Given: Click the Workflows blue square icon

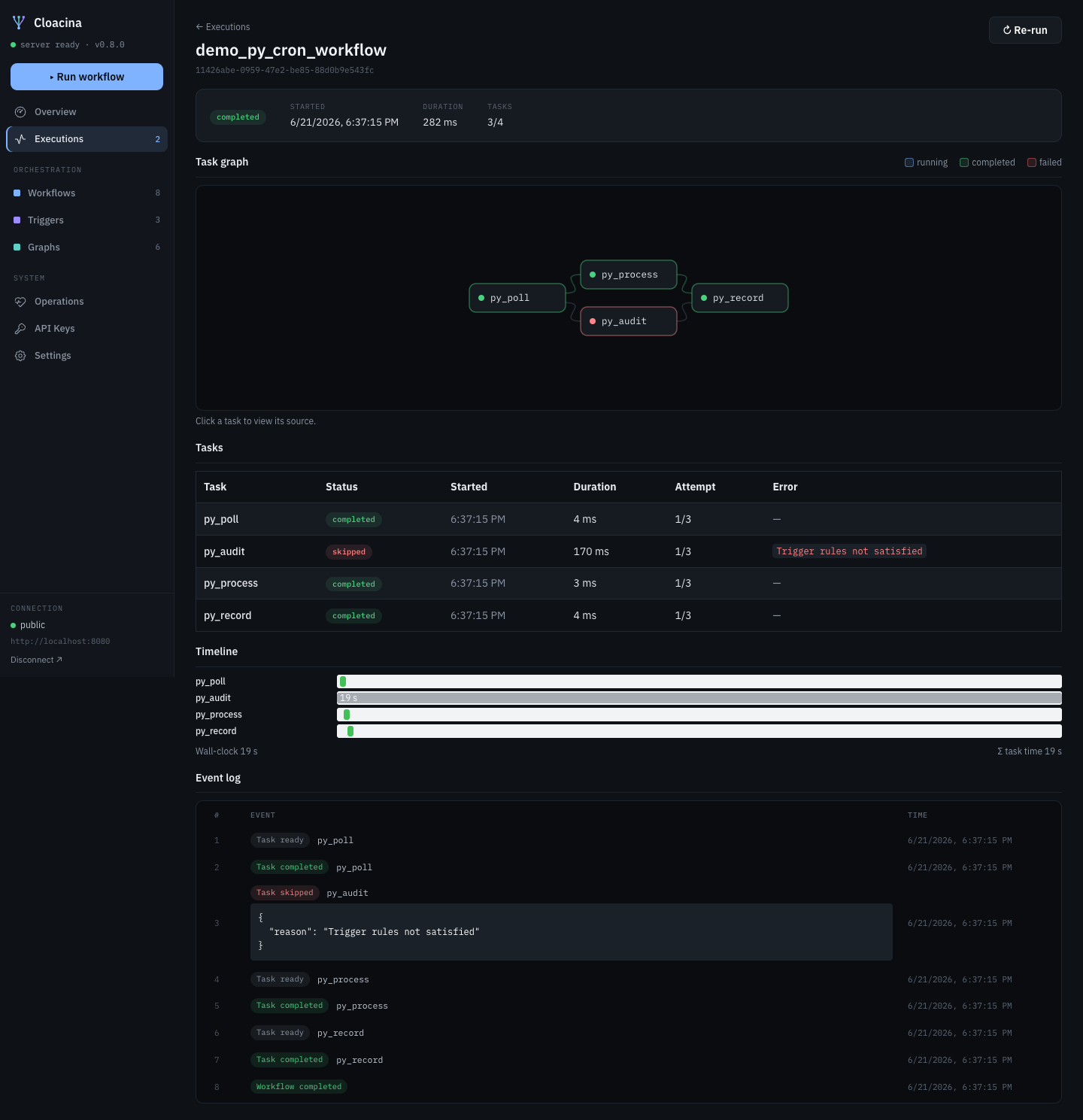Looking at the screenshot, I should pos(17,193).
